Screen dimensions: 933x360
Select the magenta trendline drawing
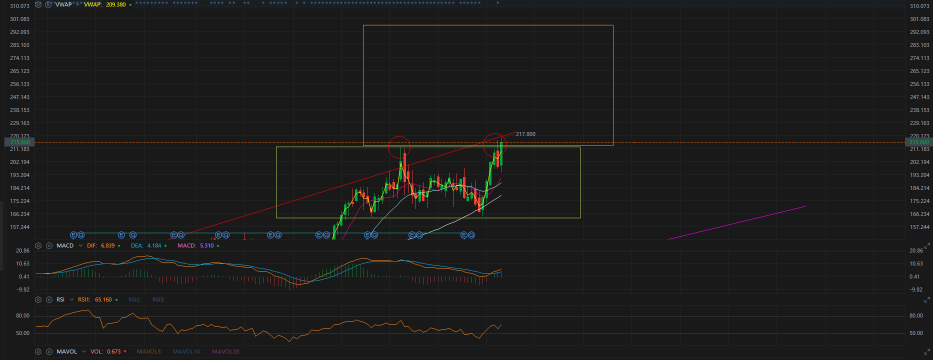pyautogui.click(x=737, y=223)
